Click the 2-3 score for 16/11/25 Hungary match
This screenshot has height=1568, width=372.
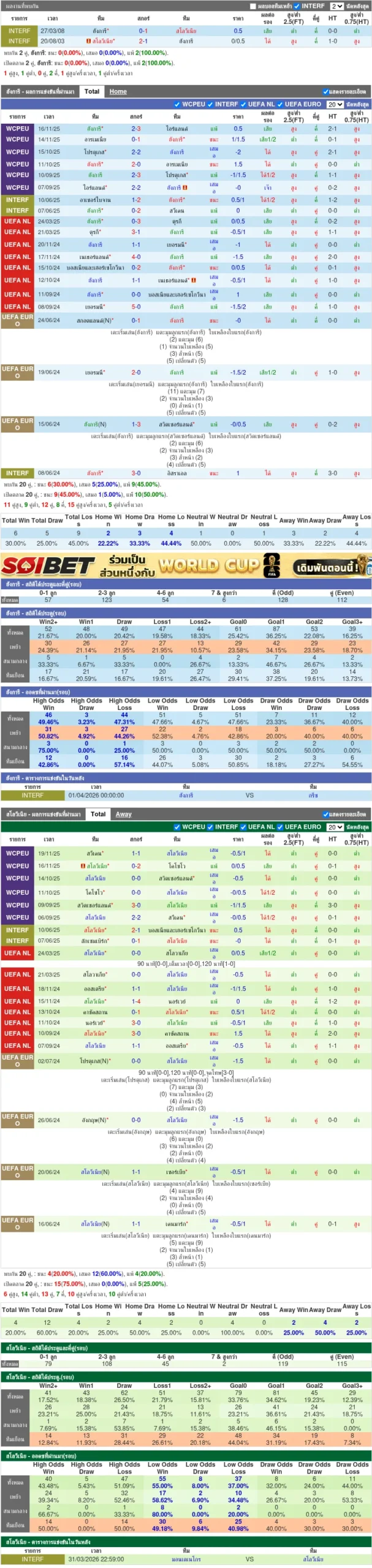(135, 129)
